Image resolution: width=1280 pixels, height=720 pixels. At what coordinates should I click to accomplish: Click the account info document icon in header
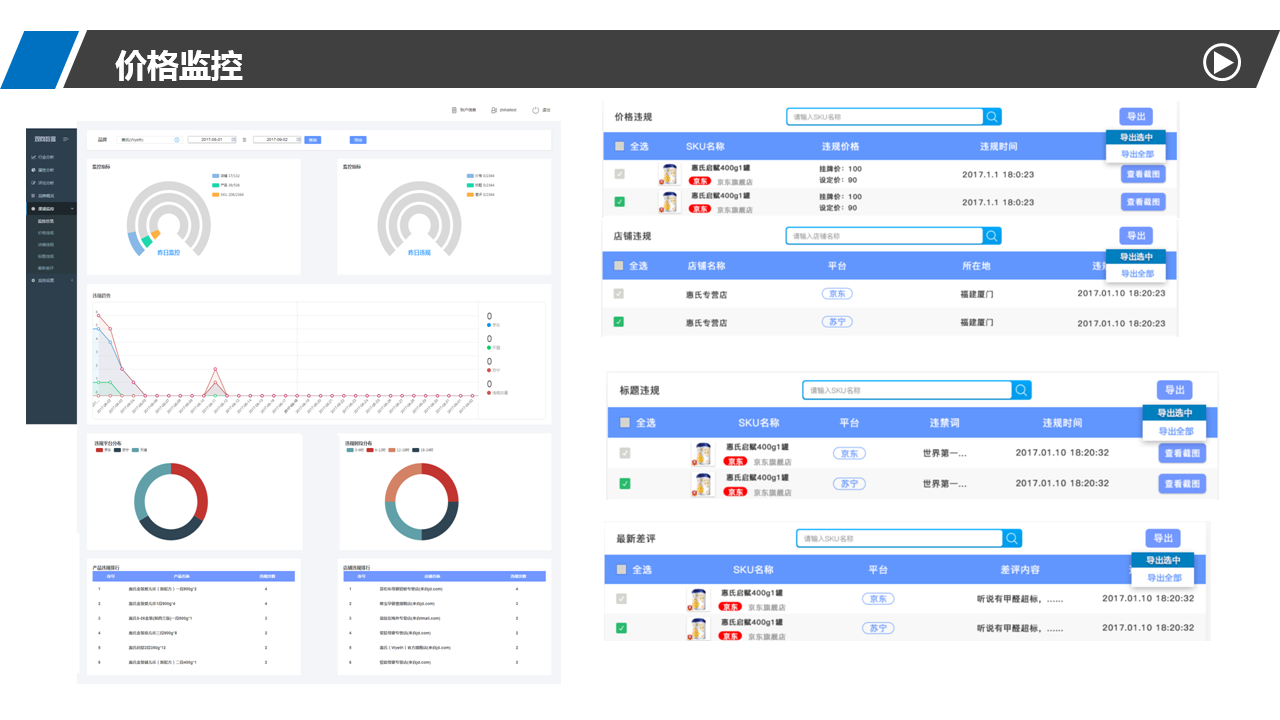(454, 110)
